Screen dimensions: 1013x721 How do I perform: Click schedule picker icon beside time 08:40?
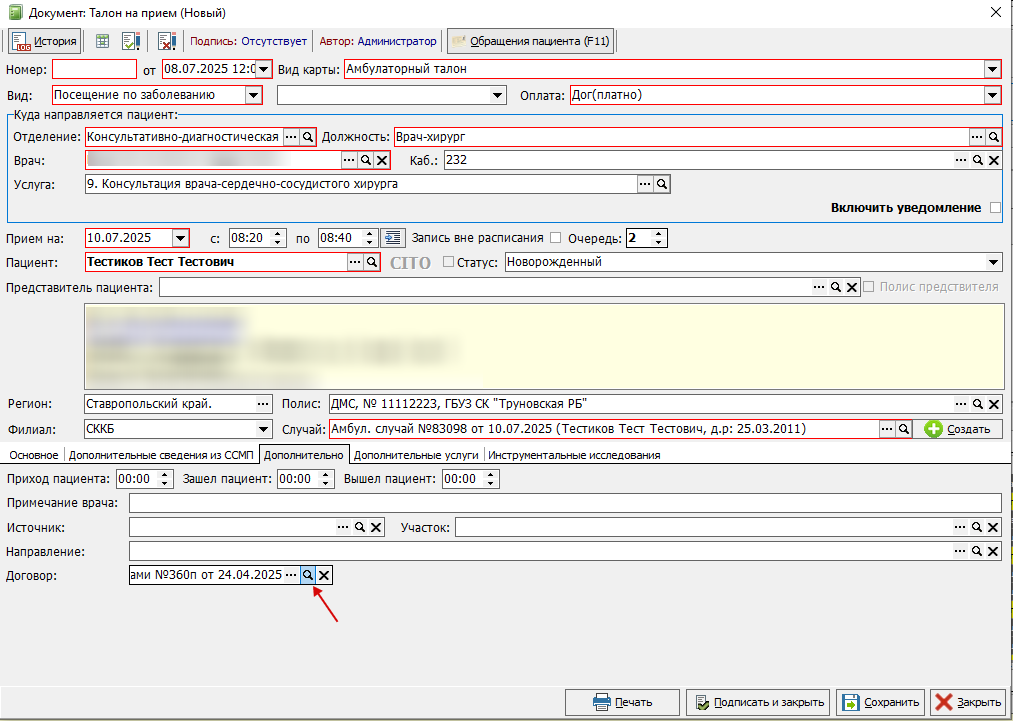coord(393,238)
